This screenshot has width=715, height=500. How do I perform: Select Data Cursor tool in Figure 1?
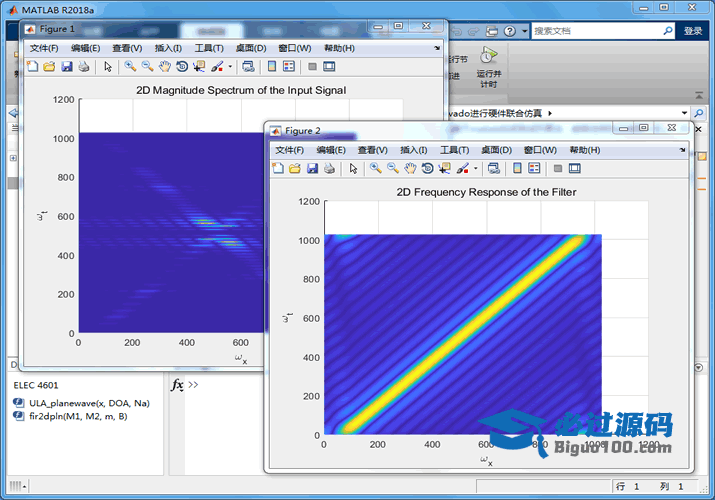click(198, 67)
